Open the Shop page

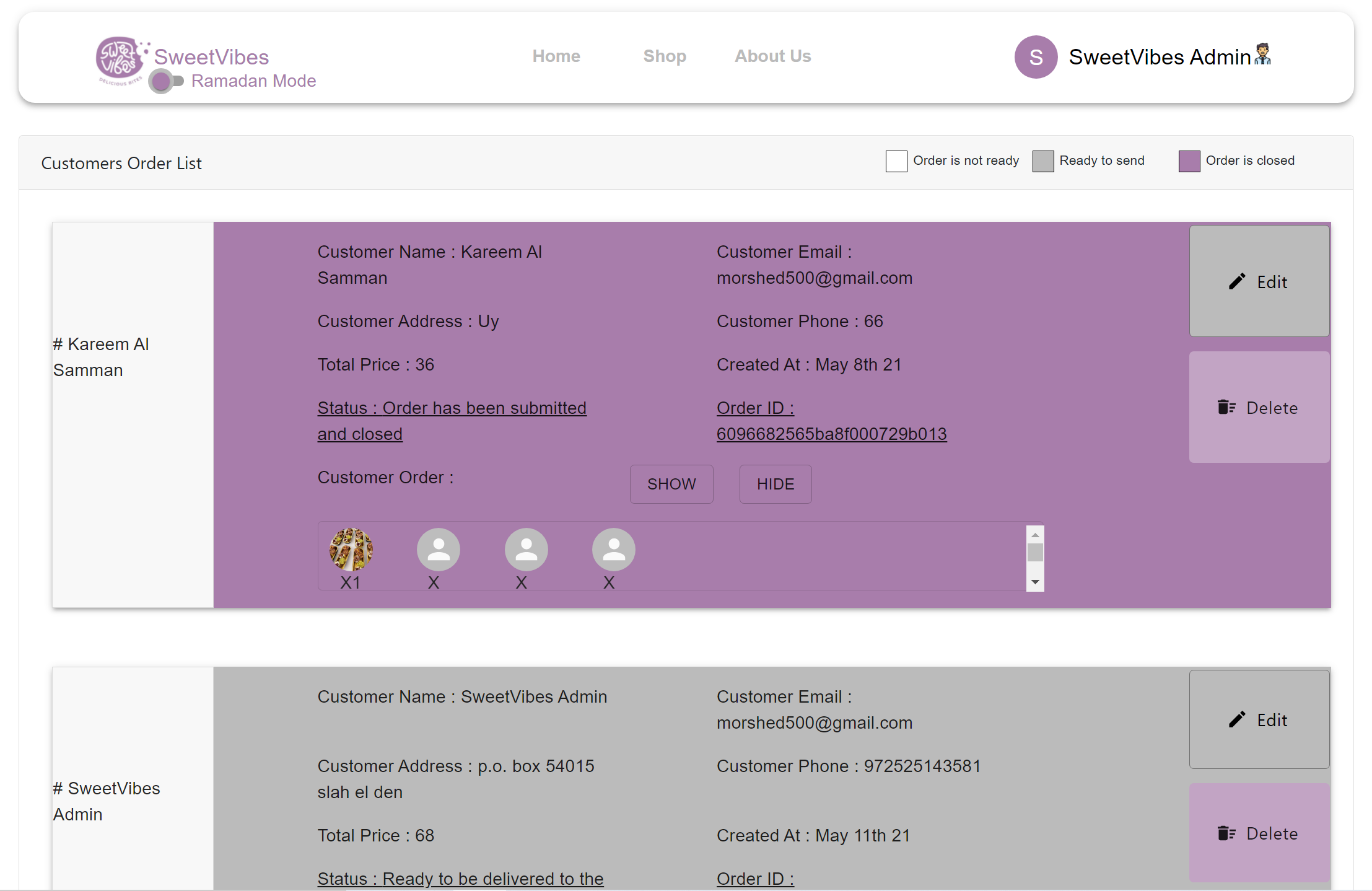point(664,56)
